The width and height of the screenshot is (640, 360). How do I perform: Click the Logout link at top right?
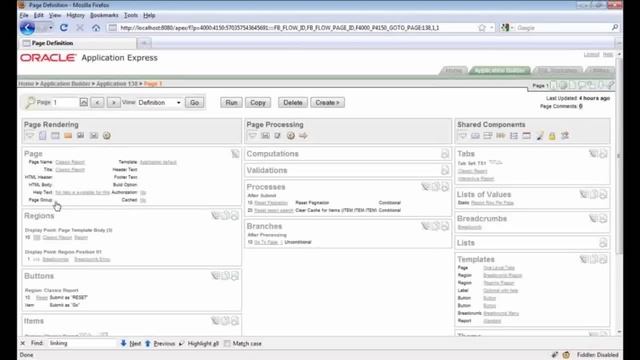pyautogui.click(x=591, y=54)
